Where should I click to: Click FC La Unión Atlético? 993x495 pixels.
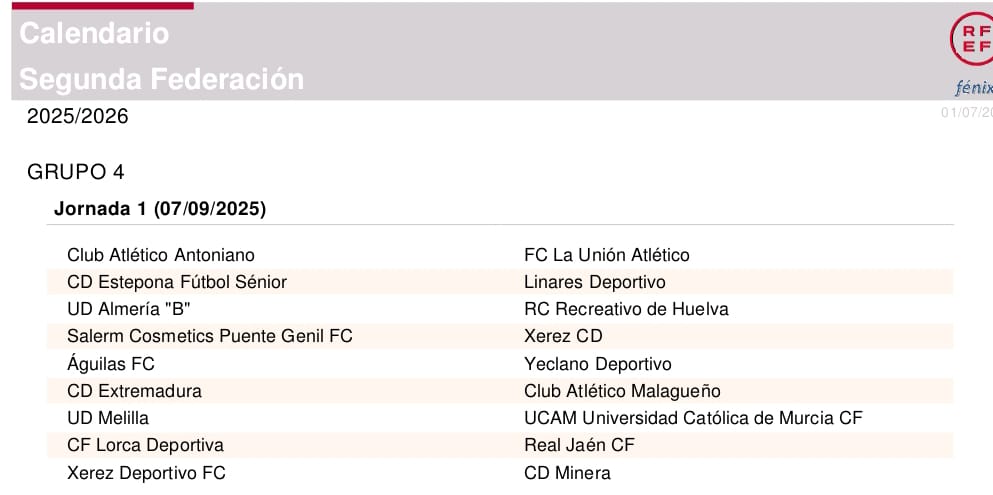click(x=607, y=255)
